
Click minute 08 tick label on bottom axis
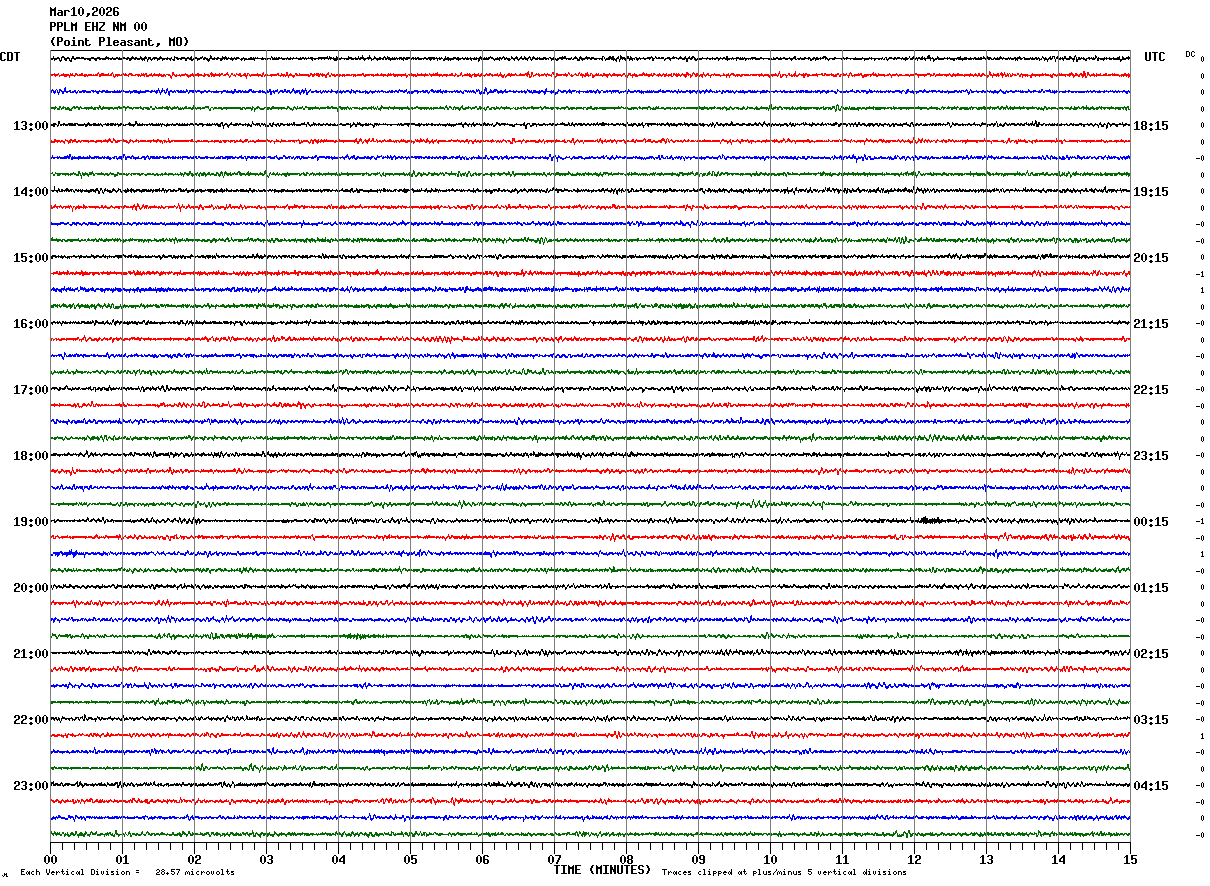coord(626,859)
